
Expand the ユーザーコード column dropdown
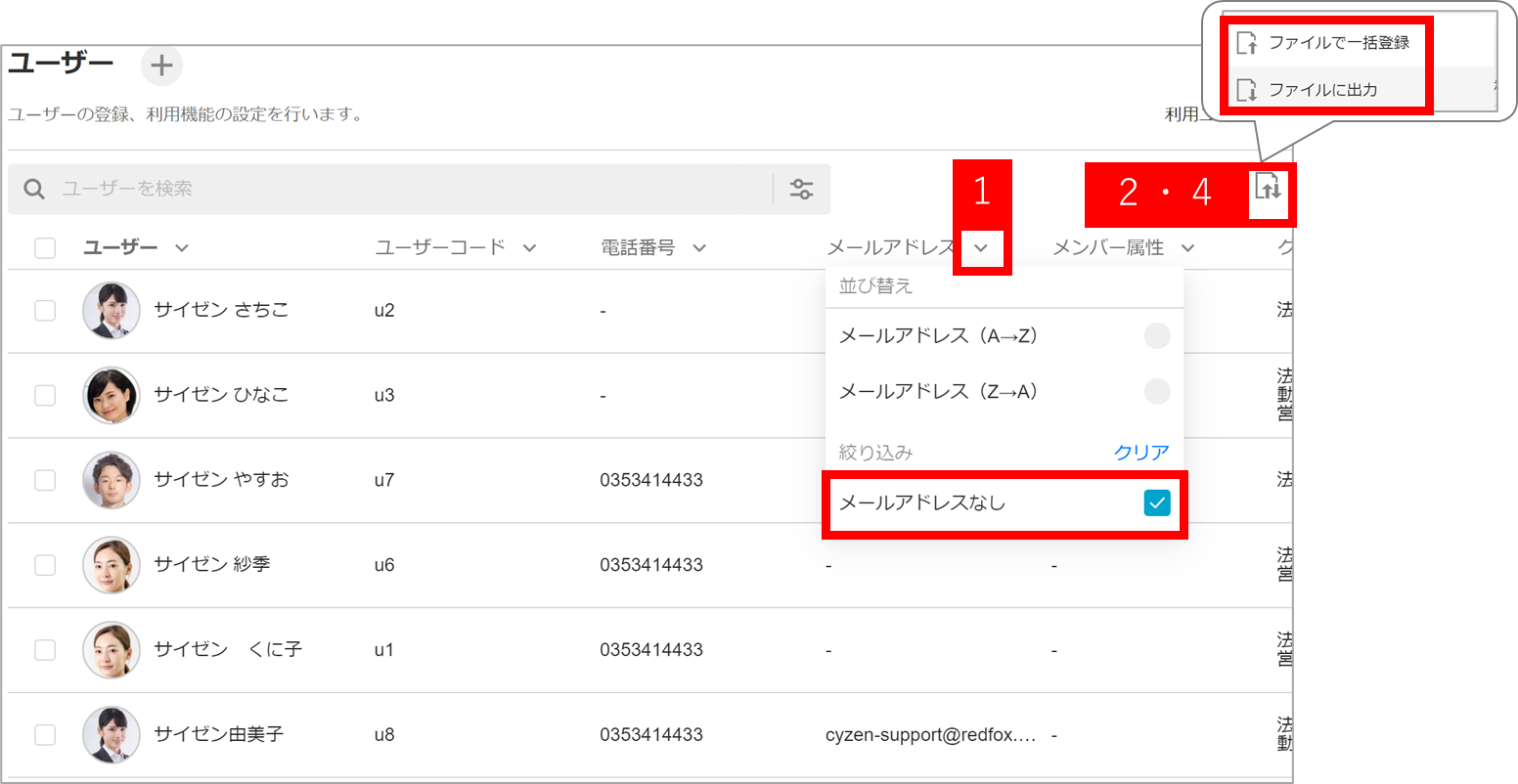click(529, 248)
